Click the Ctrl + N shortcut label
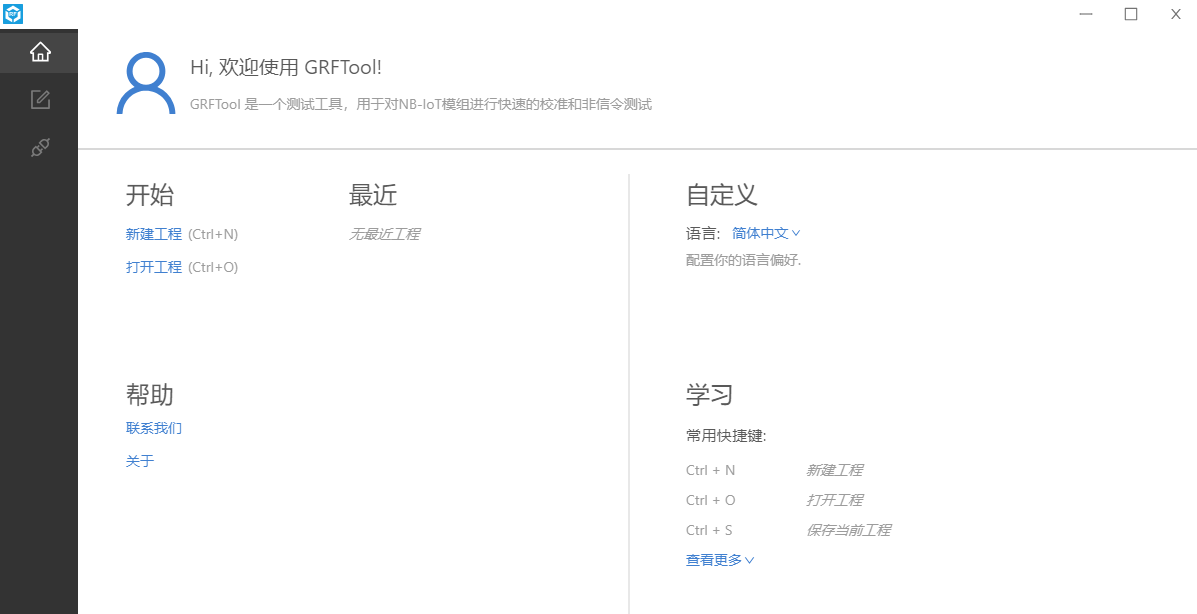This screenshot has height=614, width=1197. tap(710, 470)
